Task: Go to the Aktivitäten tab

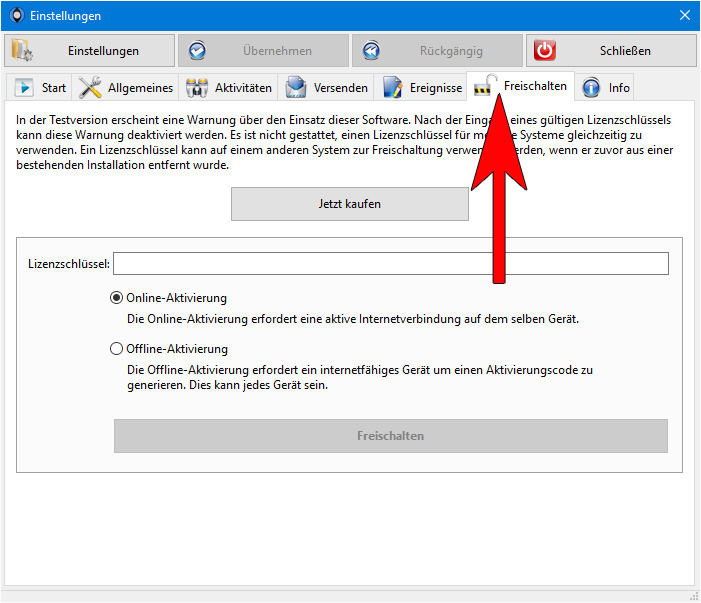Action: pos(229,88)
